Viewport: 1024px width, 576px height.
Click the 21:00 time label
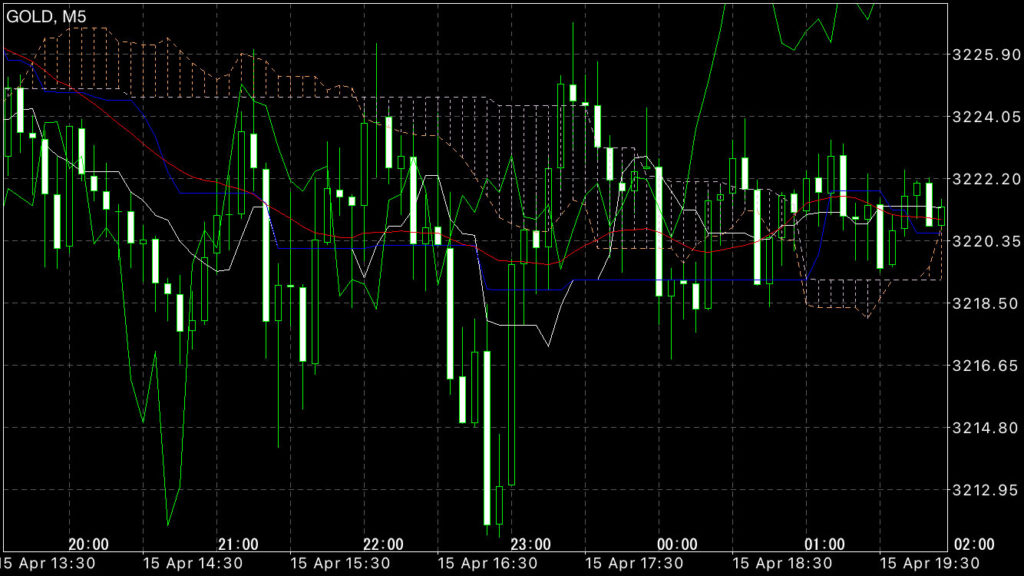[x=238, y=544]
